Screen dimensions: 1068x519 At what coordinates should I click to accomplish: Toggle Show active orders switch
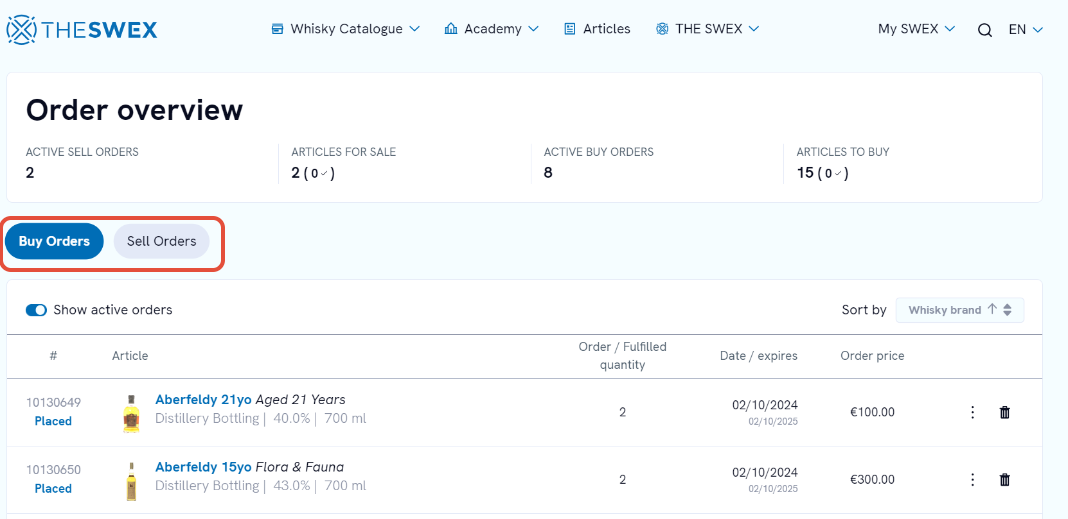click(x=36, y=310)
